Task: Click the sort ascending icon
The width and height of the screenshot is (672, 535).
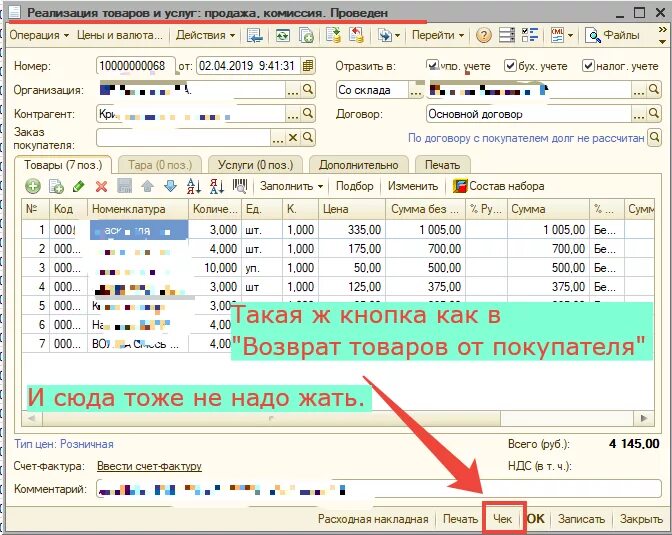Action: click(x=194, y=186)
